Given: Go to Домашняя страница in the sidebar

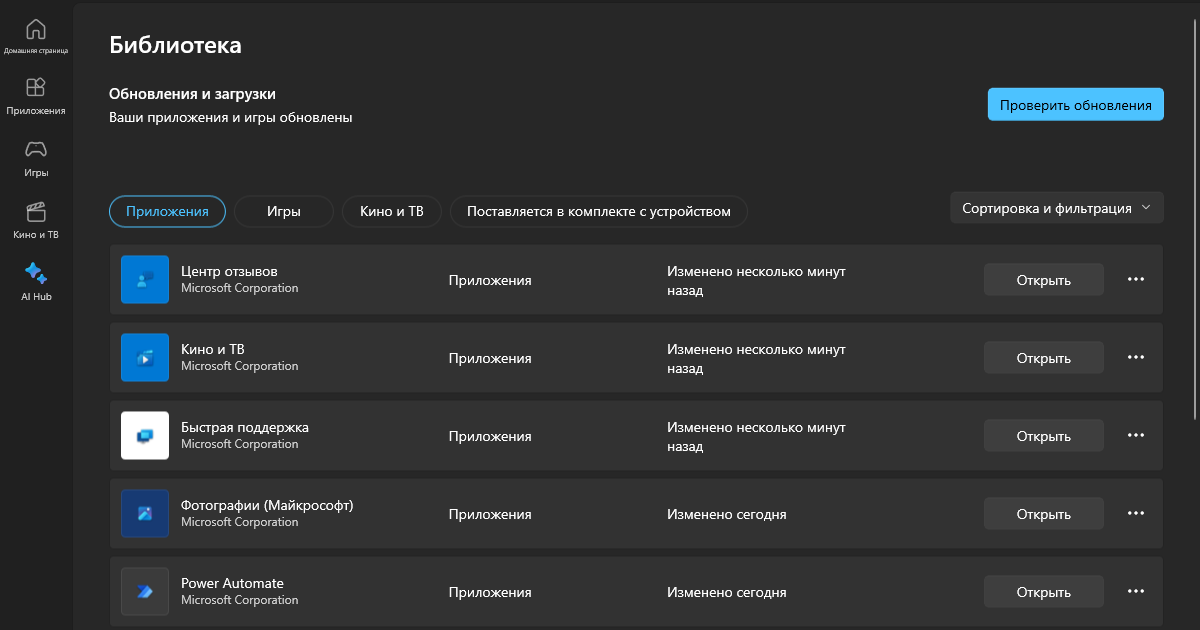Looking at the screenshot, I should [34, 35].
